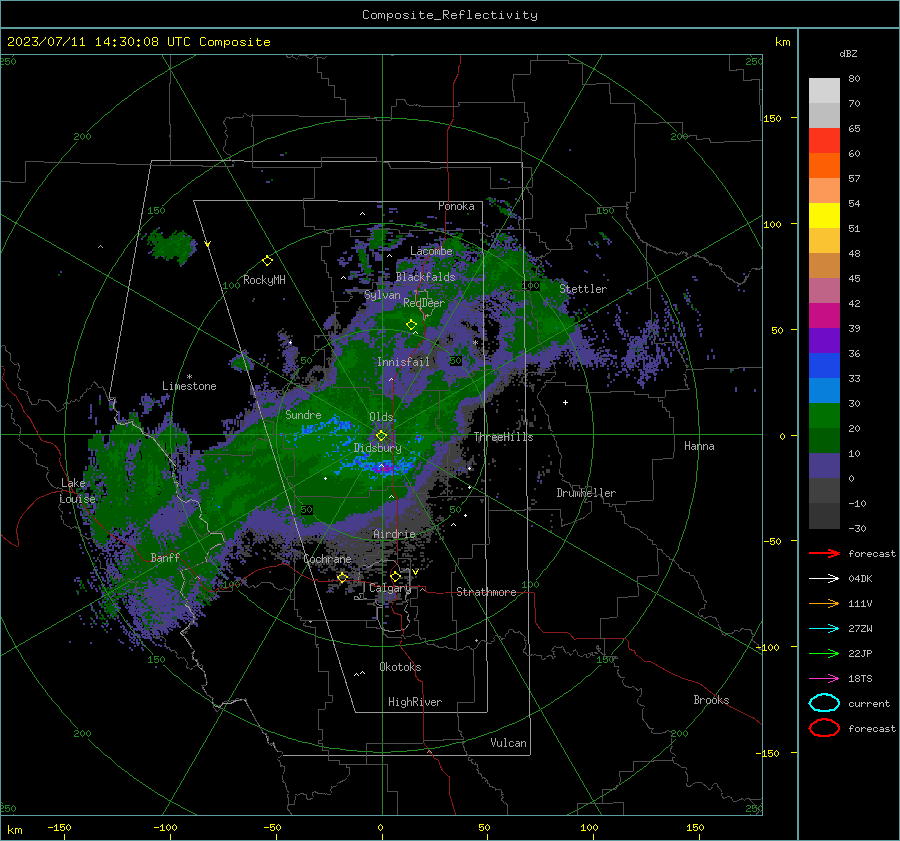Click the 18TS legend label
The image size is (900, 841).
(860, 679)
